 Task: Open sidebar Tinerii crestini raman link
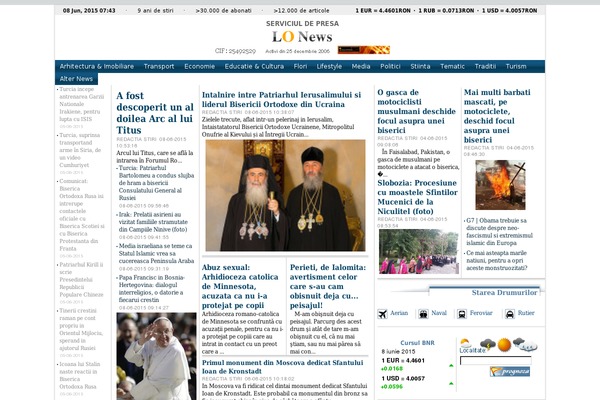[81, 329]
